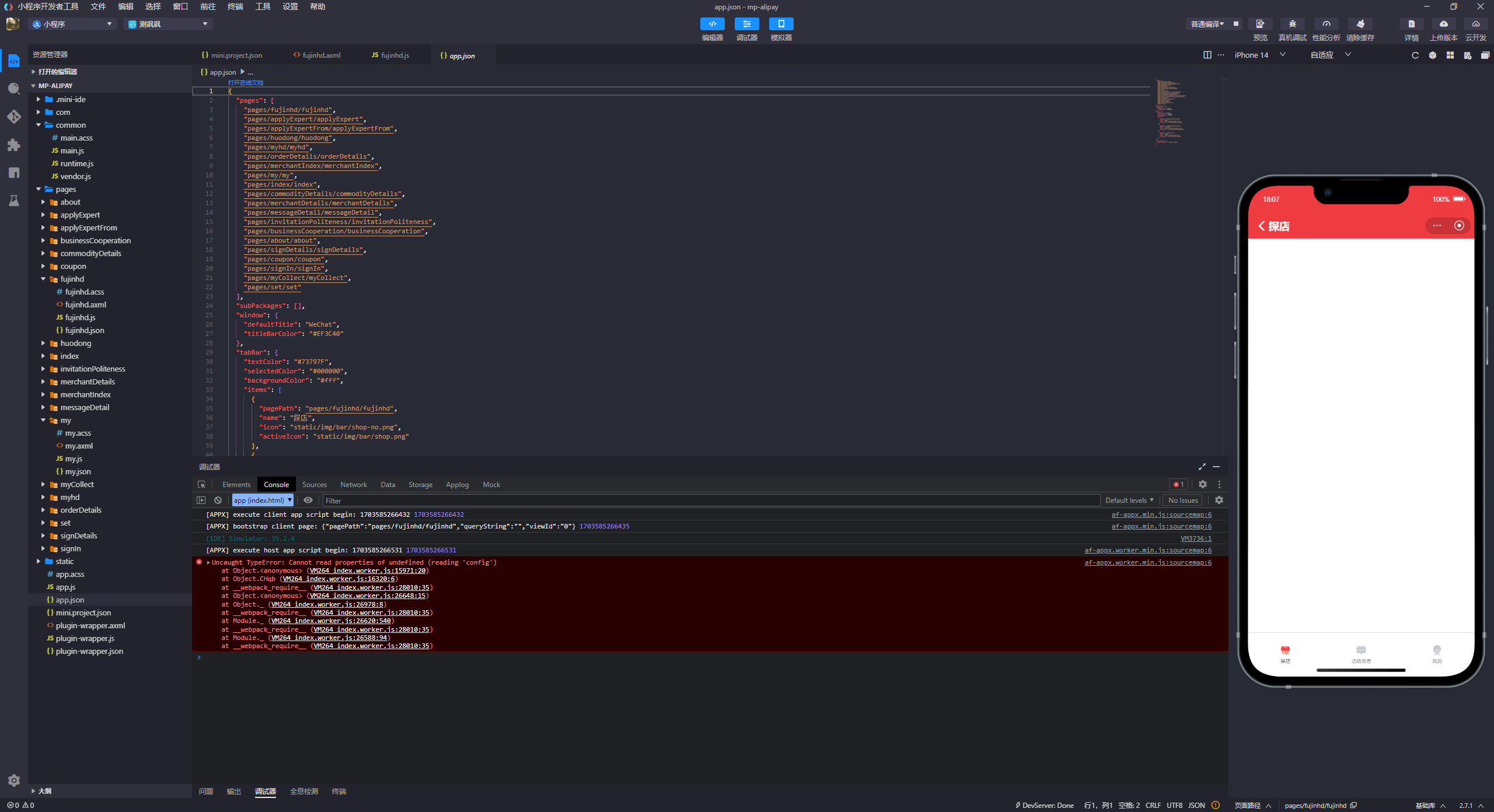
Task: Open the 小程序 project type dropdown
Action: point(72,24)
